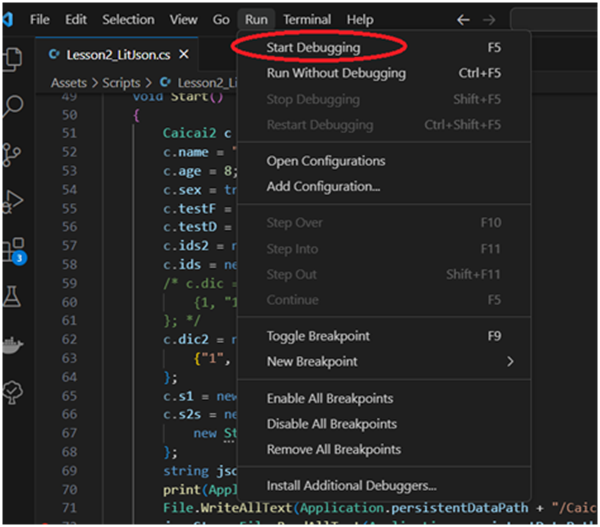The image size is (600, 527).
Task: Click the Assets breadcrumb
Action: point(69,83)
